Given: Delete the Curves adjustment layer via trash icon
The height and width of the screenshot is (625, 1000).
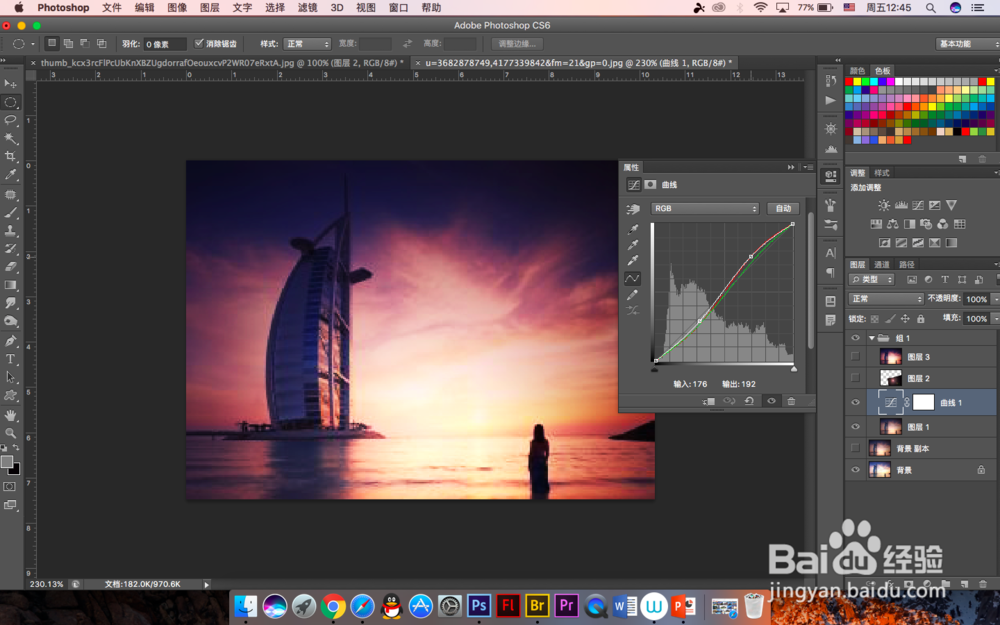Looking at the screenshot, I should [x=791, y=401].
